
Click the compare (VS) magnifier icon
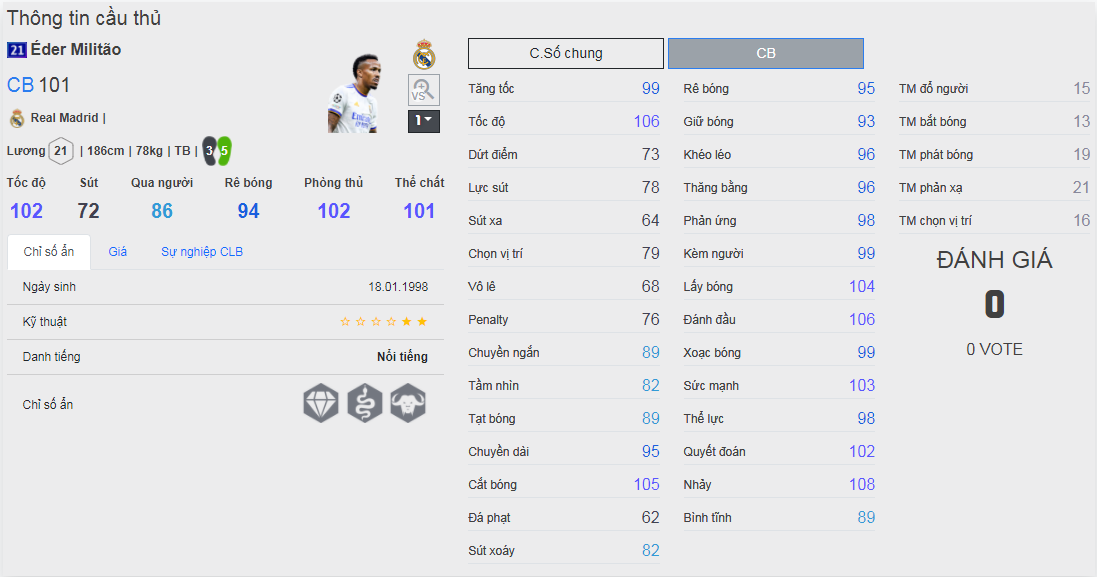click(x=423, y=90)
